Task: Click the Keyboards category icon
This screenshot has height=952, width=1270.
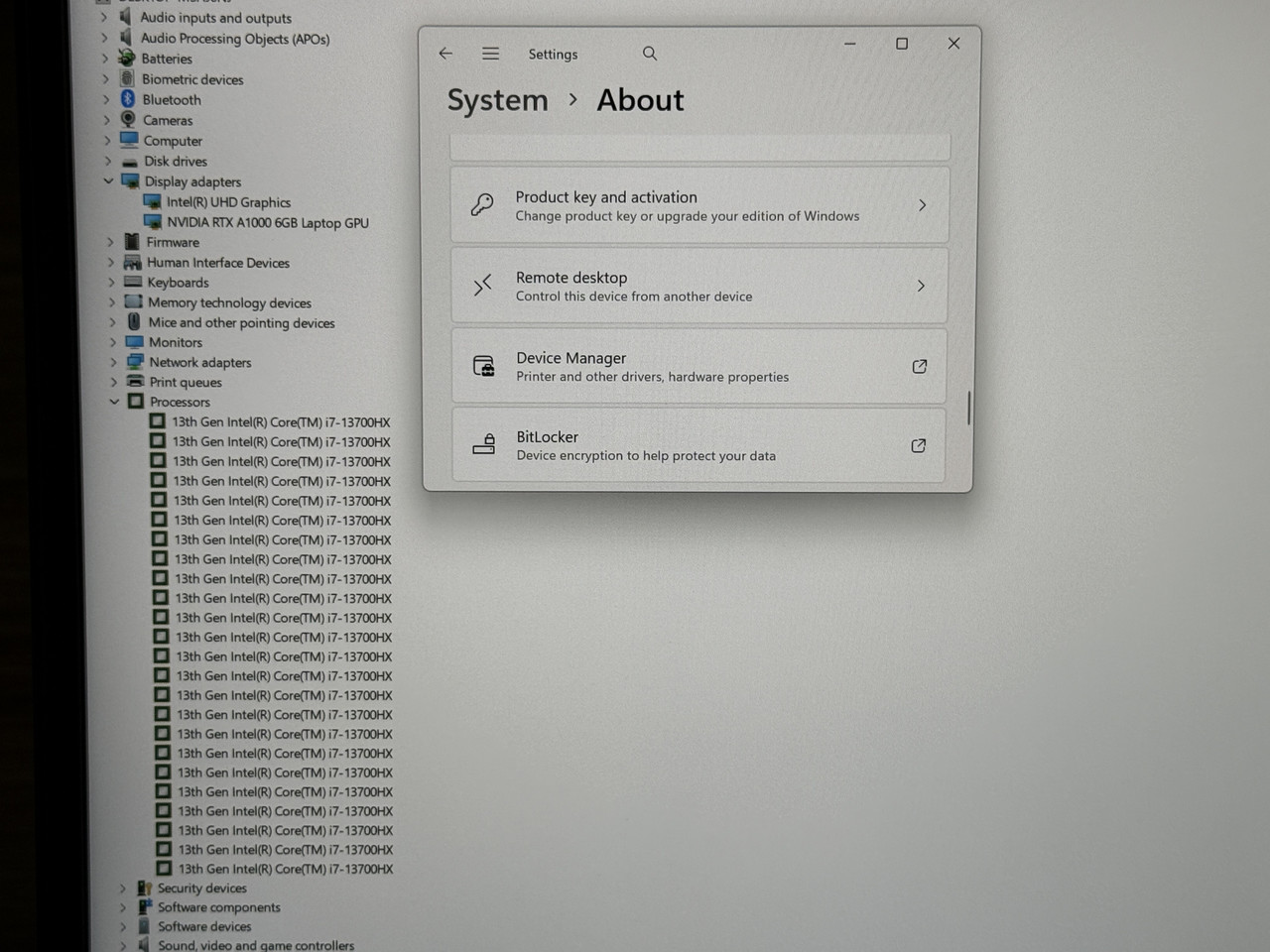Action: click(x=133, y=283)
